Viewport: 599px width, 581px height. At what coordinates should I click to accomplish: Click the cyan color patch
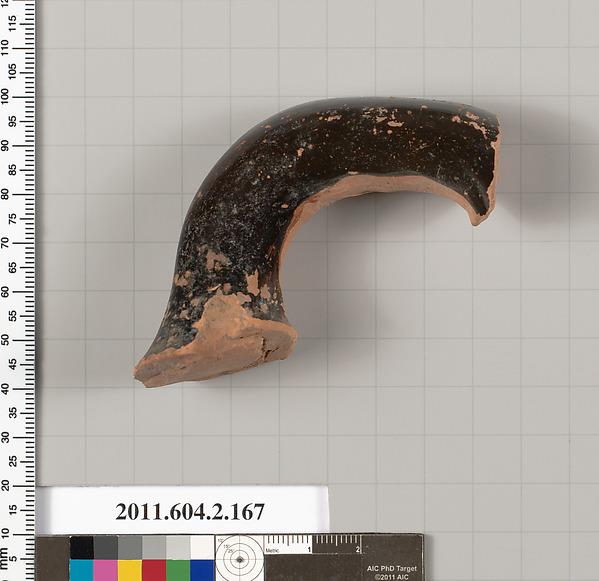coord(82,570)
